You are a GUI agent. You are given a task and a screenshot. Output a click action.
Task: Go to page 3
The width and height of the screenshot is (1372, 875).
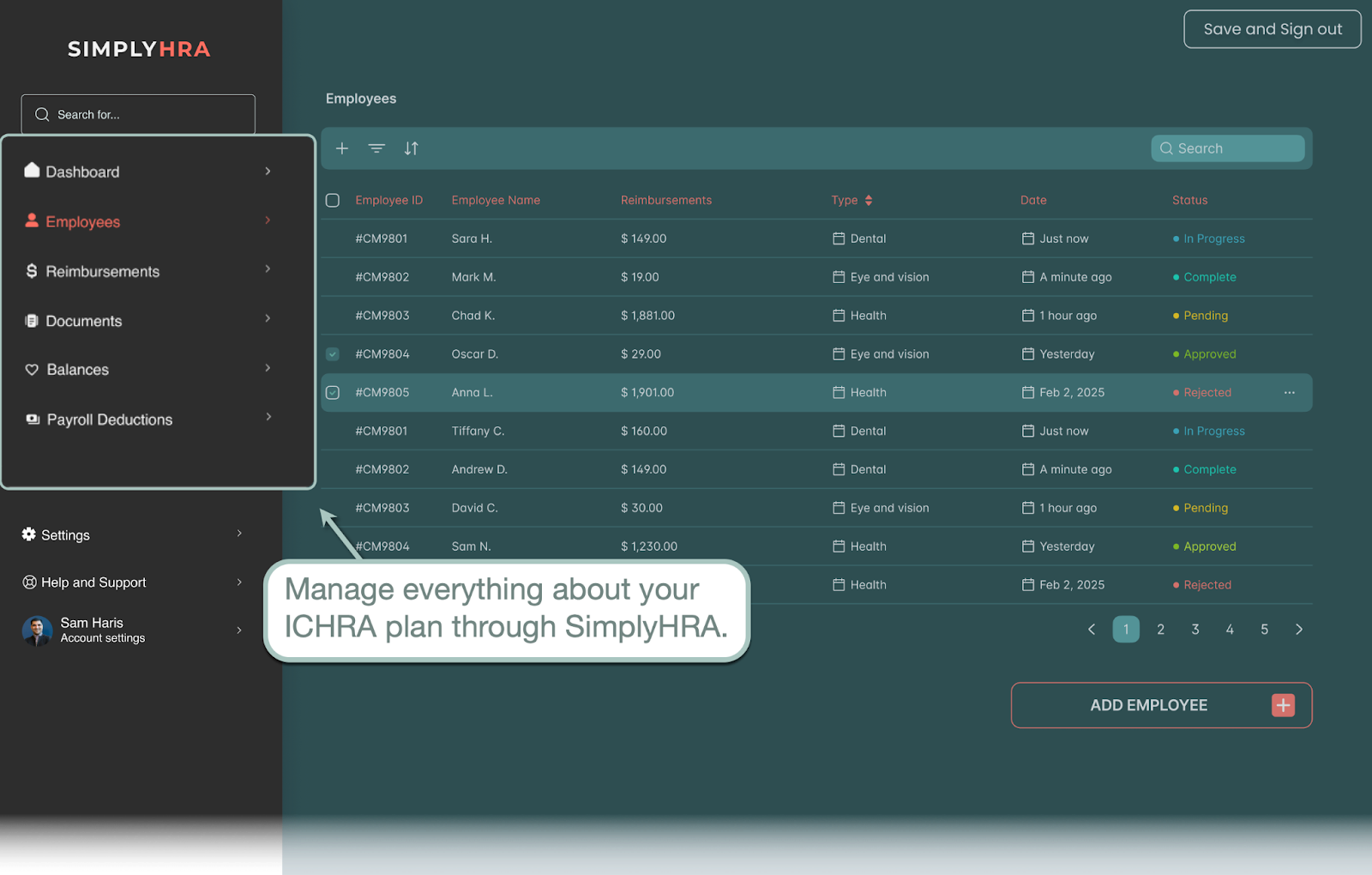coord(1195,630)
